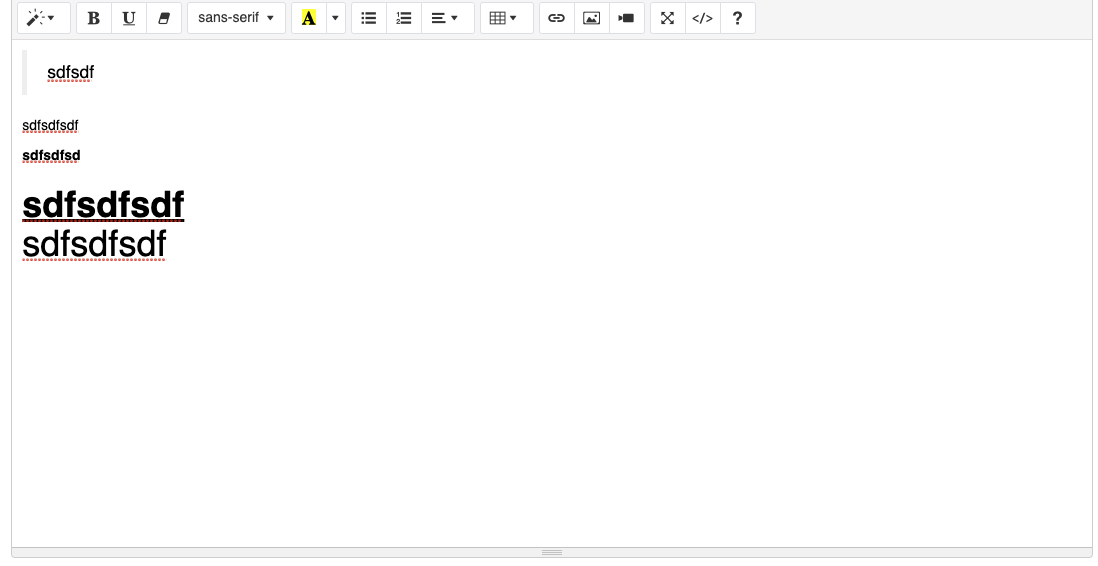The image size is (1098, 566).
Task: Click the blockquote text sdfsdf
Action: (x=70, y=72)
